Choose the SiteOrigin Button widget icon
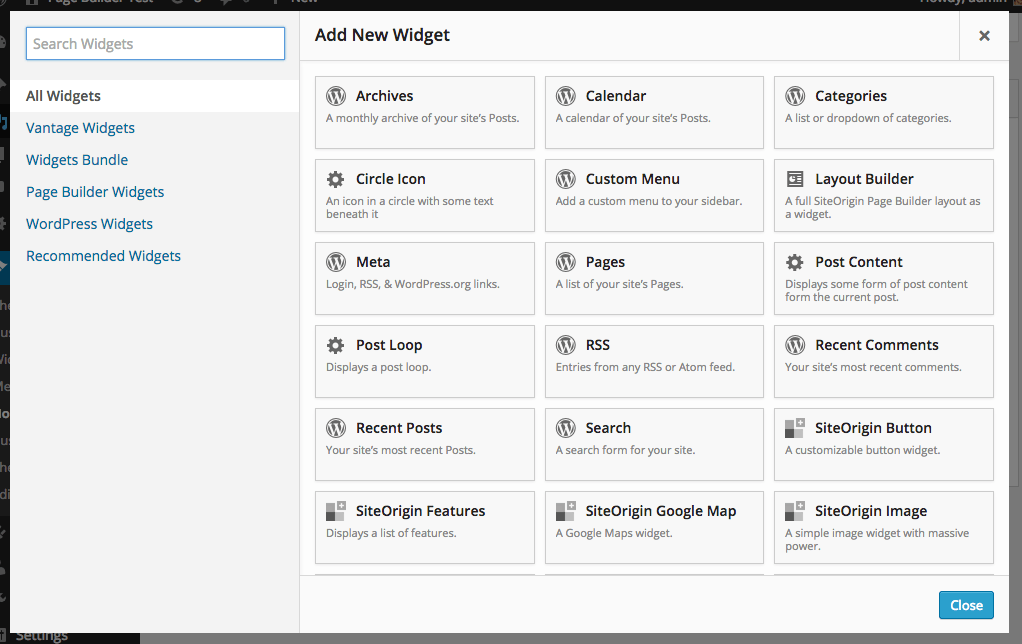This screenshot has width=1022, height=644. 795,428
